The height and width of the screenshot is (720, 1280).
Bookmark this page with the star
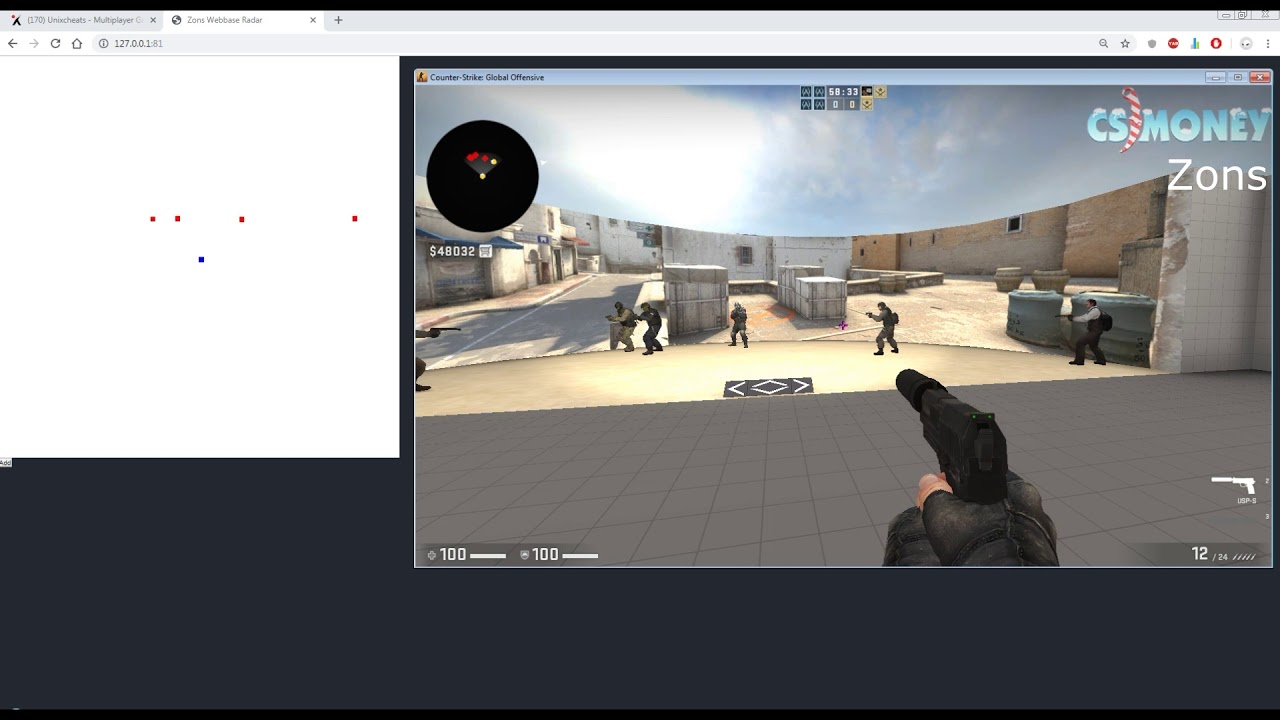(x=1125, y=44)
